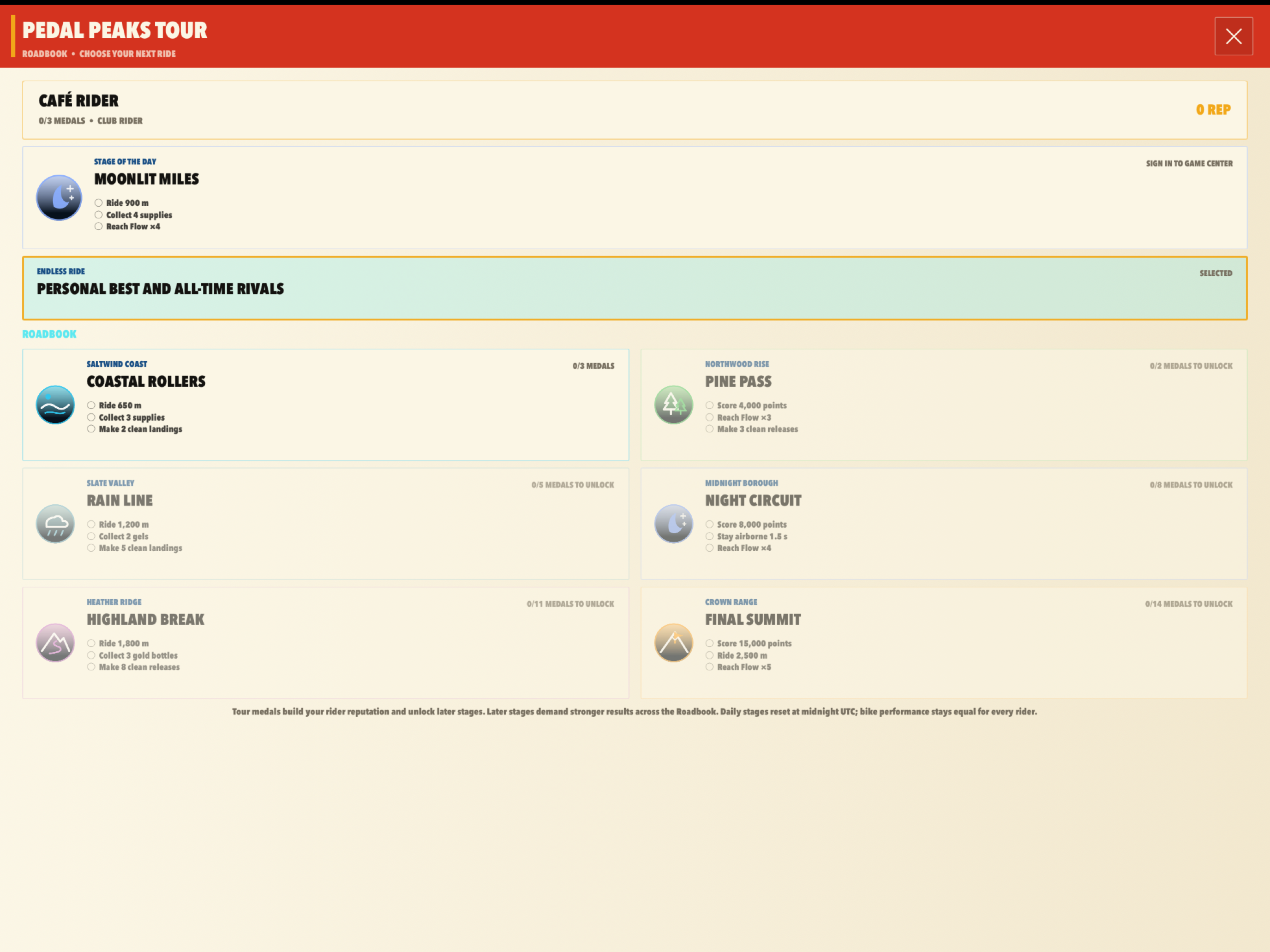The height and width of the screenshot is (952, 1270).
Task: Click the 'Ride 1,800 m' objective text
Action: tap(123, 643)
